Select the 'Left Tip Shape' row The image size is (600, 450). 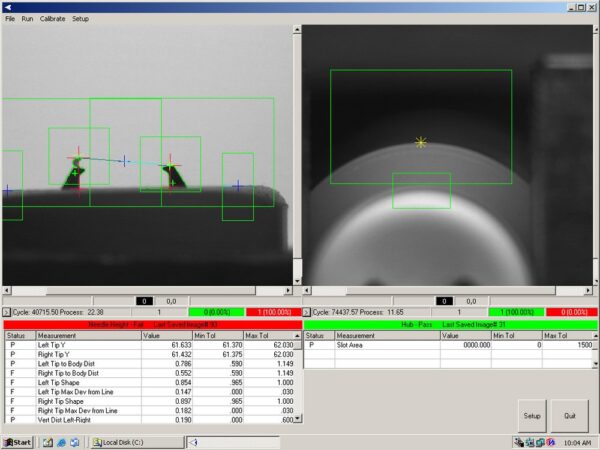(x=150, y=383)
